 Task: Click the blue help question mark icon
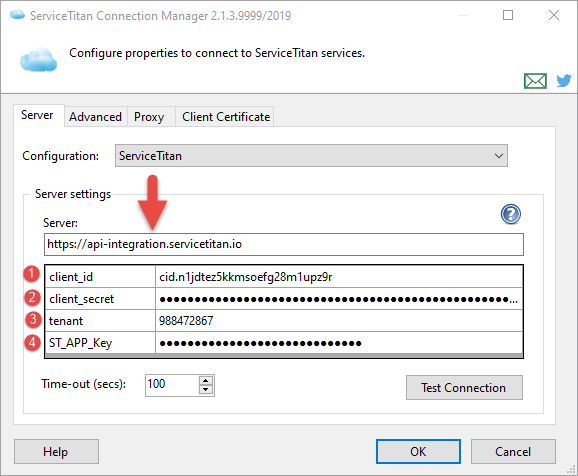click(511, 214)
